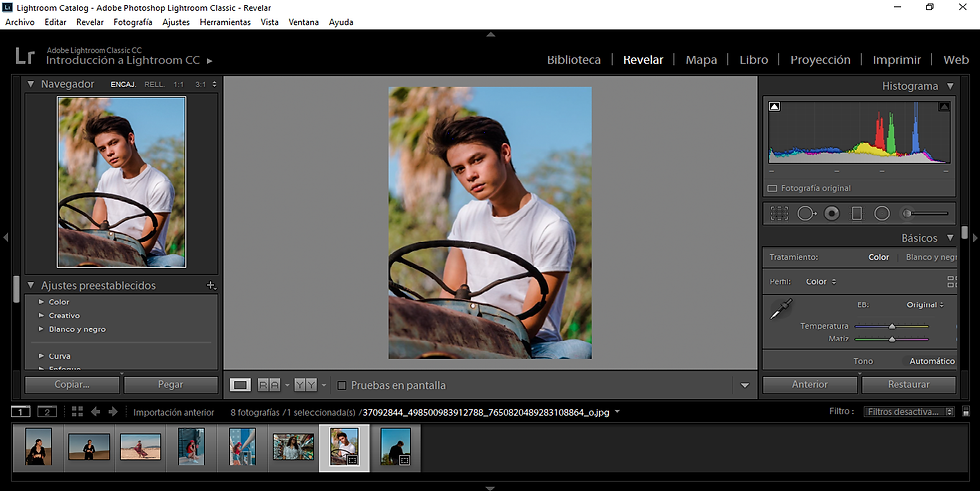Viewport: 980px width, 491px height.
Task: Open second window display 2
Action: pyautogui.click(x=47, y=412)
